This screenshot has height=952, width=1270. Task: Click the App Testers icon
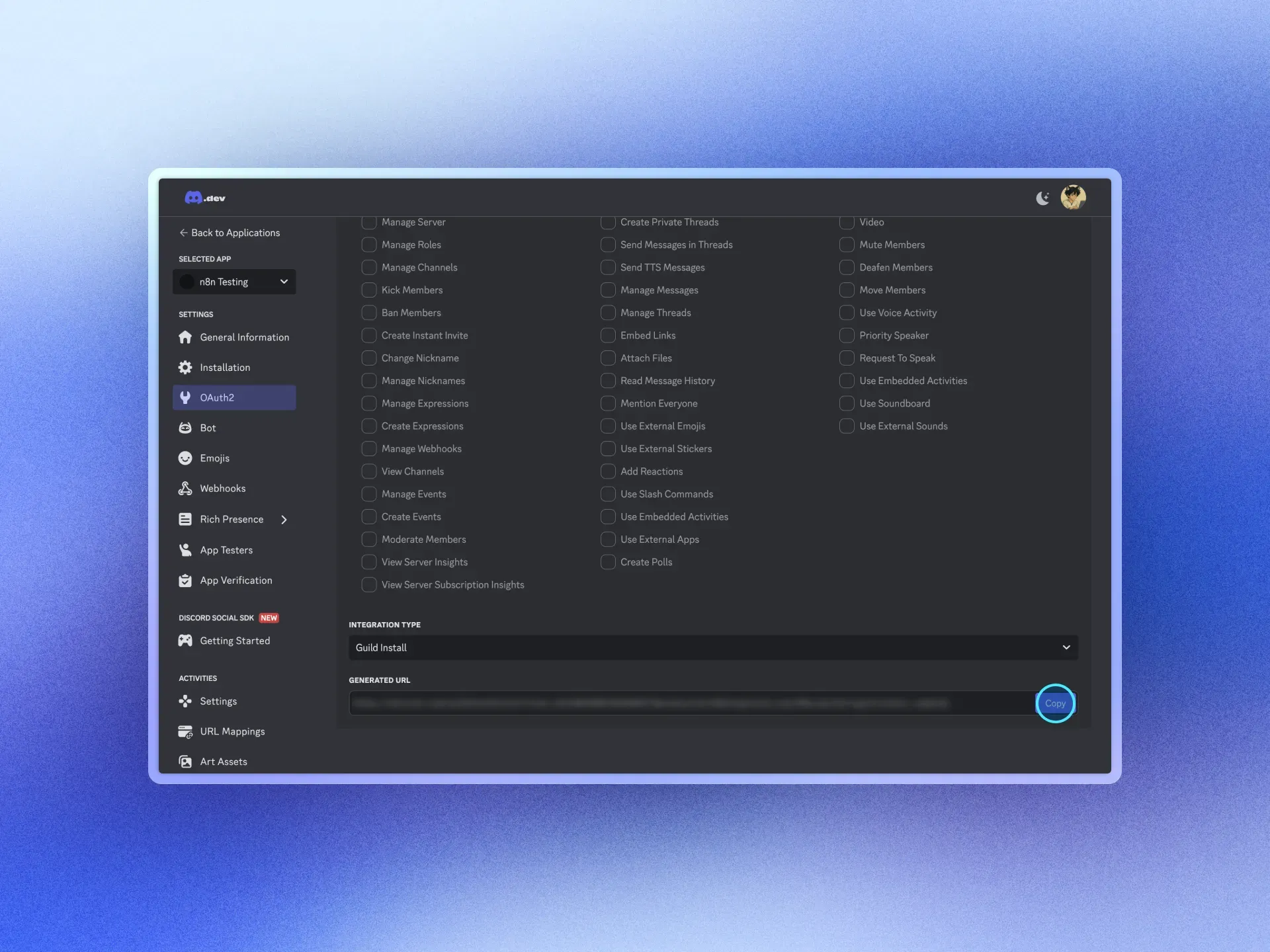(185, 550)
